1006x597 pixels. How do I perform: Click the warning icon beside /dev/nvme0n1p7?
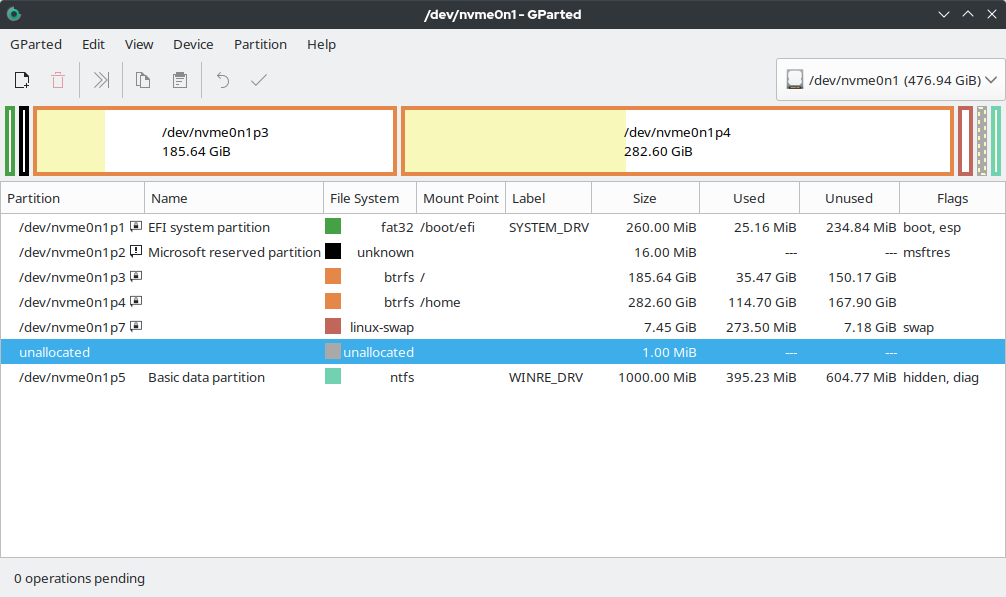[x=136, y=326]
